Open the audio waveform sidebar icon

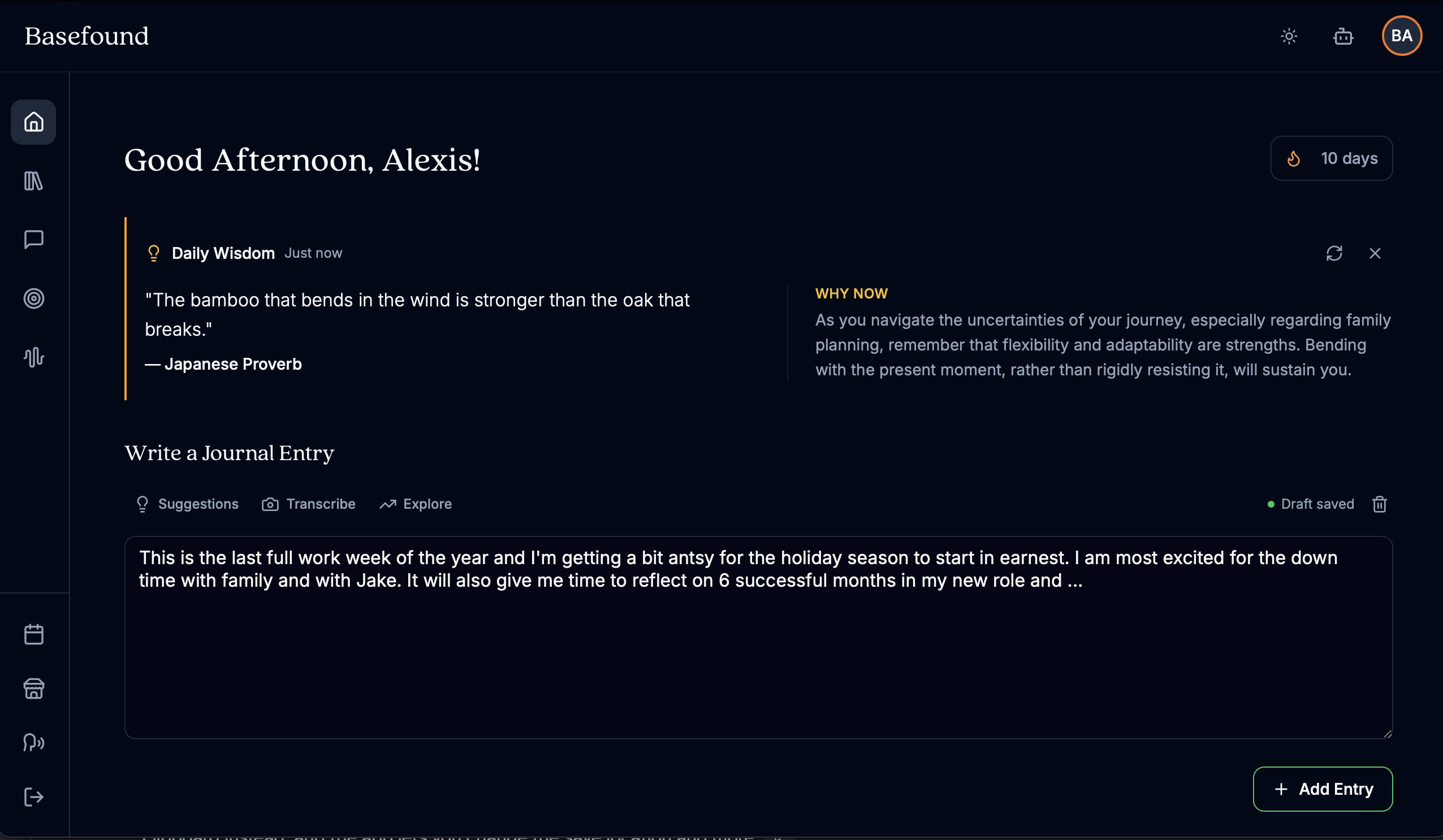tap(34, 357)
